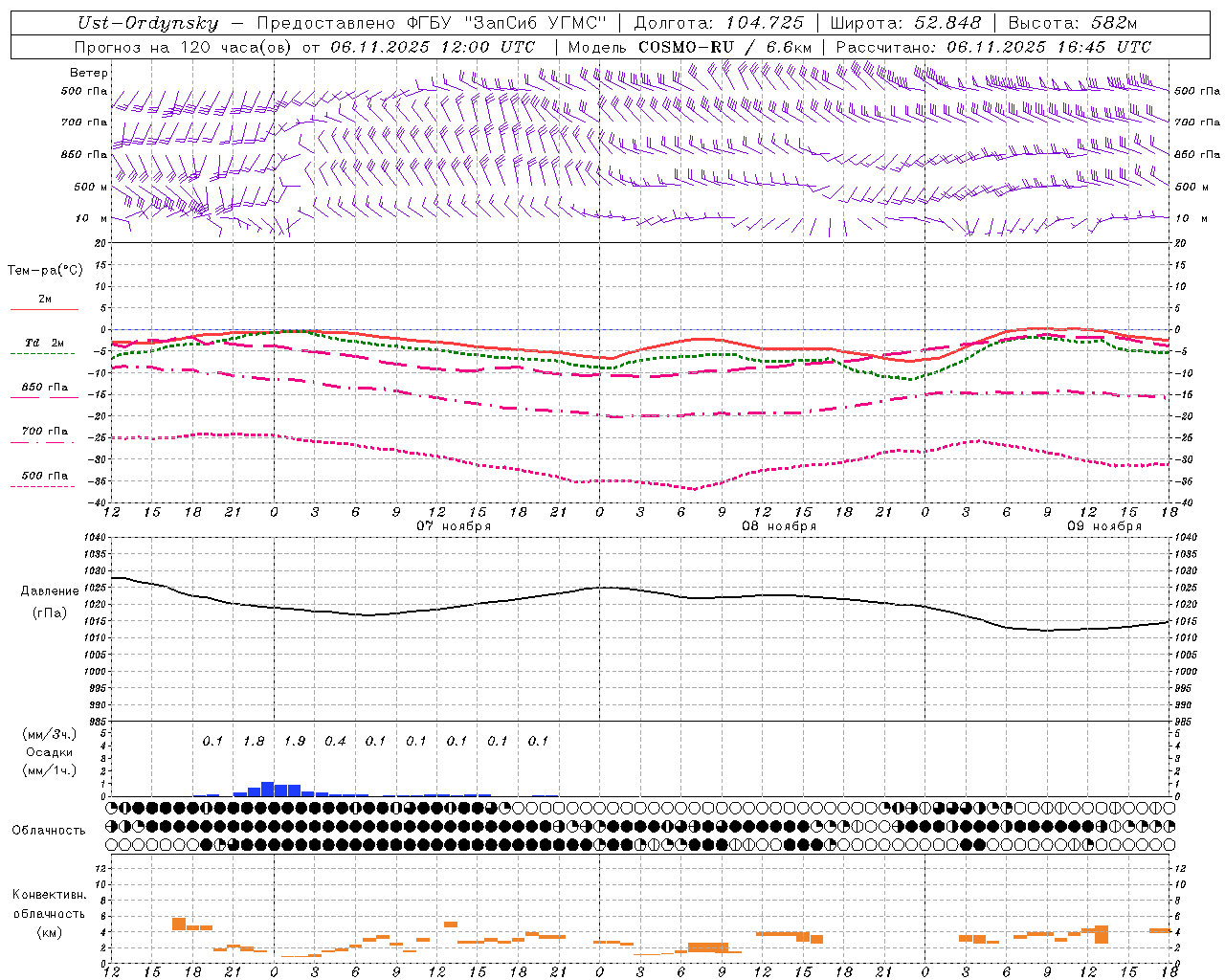This screenshot has width=1225, height=980.
Task: Click the Осадки precipitation label
Action: (49, 752)
